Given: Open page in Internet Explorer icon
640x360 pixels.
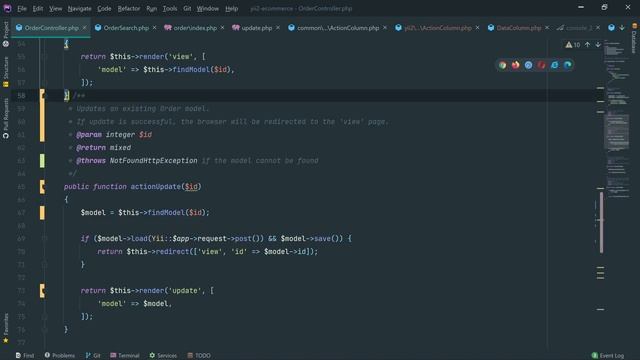Looking at the screenshot, I should [x=555, y=65].
